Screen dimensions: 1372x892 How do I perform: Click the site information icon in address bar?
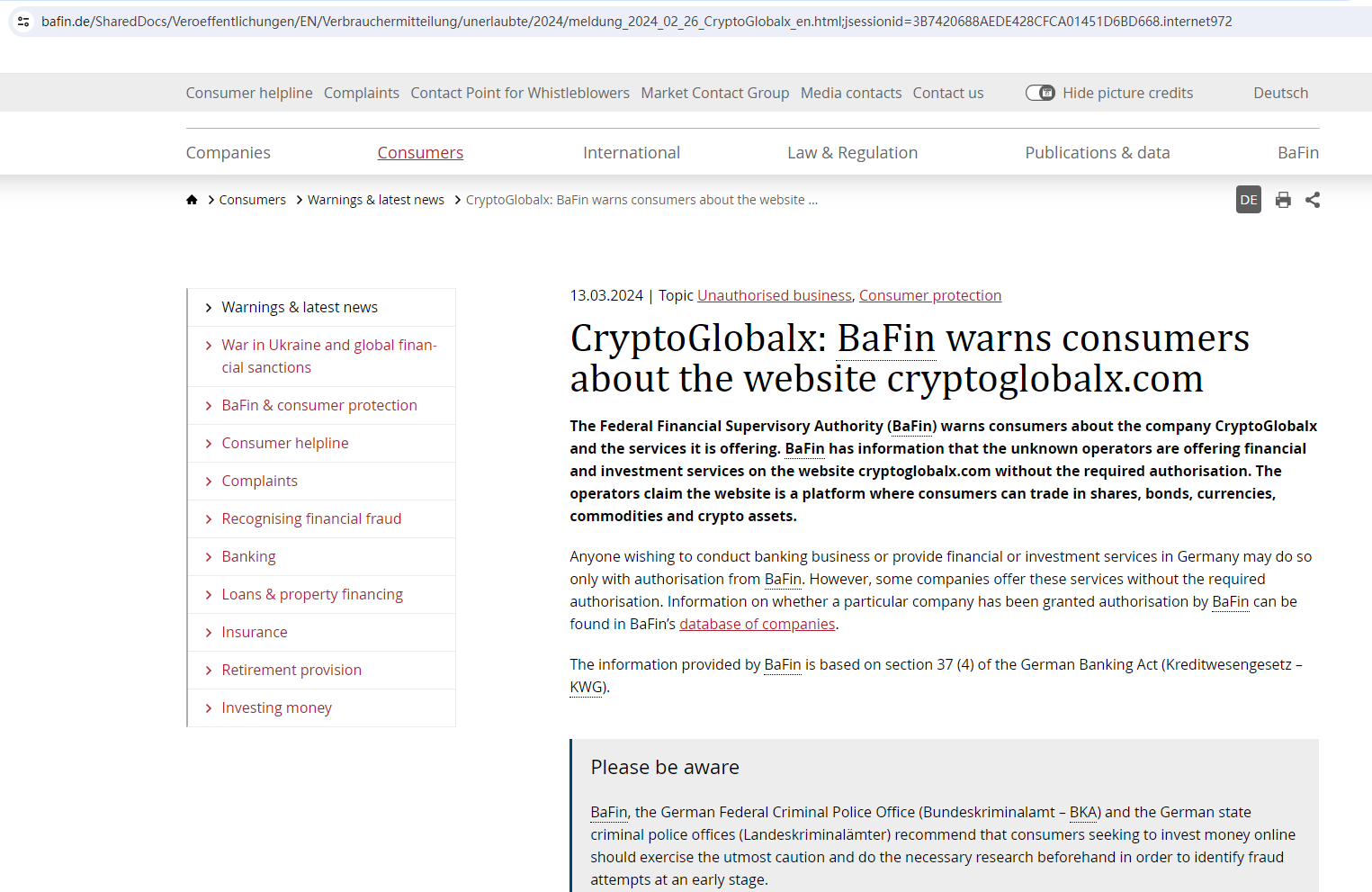click(23, 22)
